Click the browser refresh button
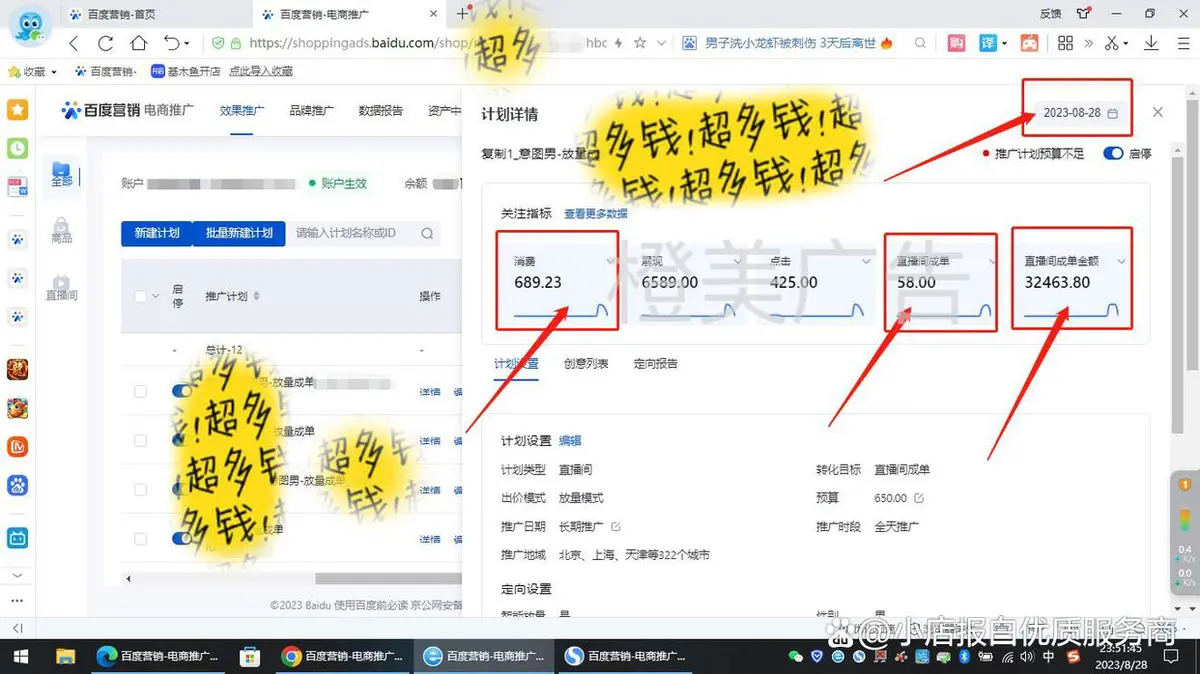Image resolution: width=1200 pixels, height=674 pixels. click(106, 43)
